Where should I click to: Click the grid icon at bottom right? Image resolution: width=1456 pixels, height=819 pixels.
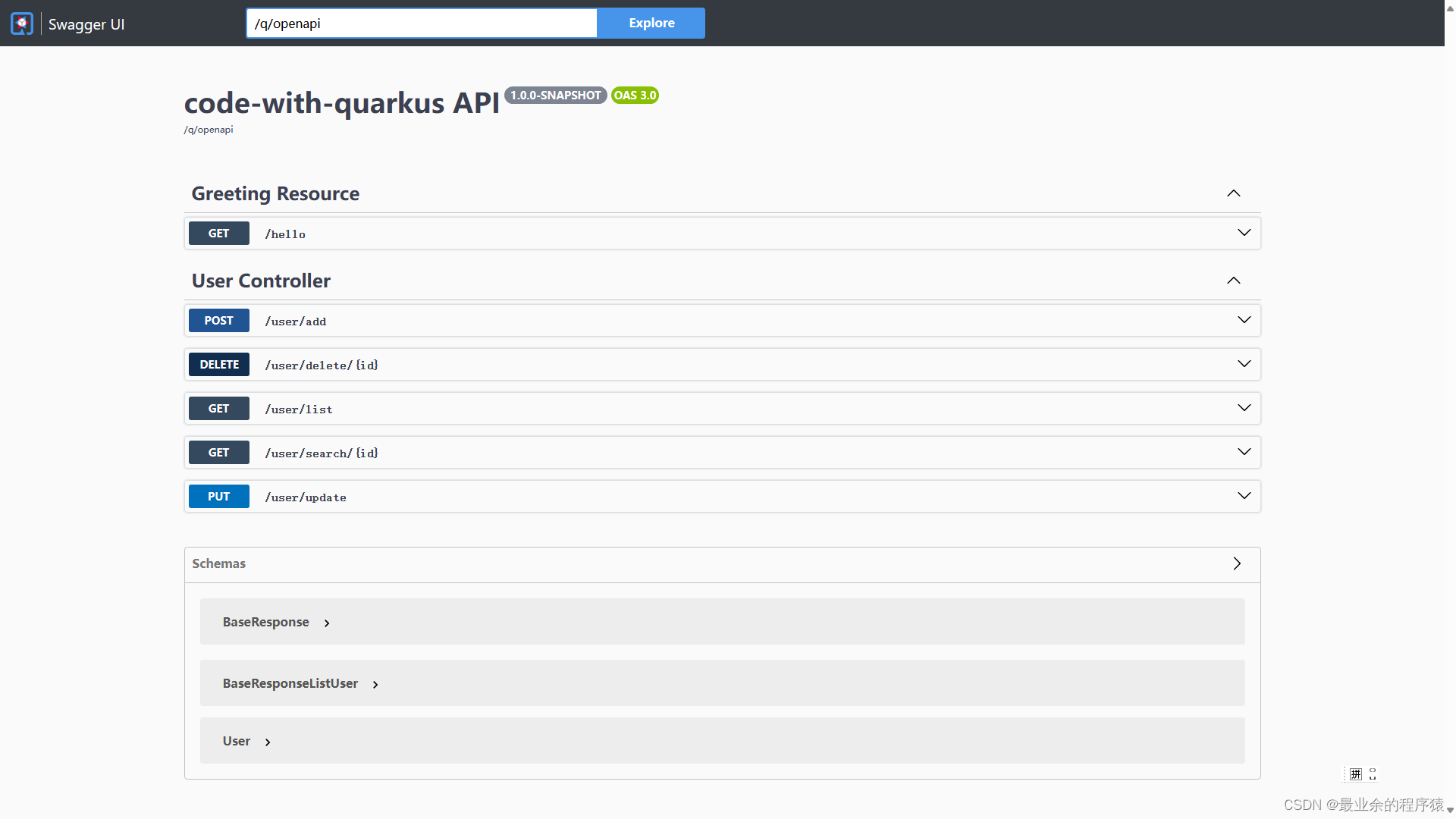(1356, 774)
